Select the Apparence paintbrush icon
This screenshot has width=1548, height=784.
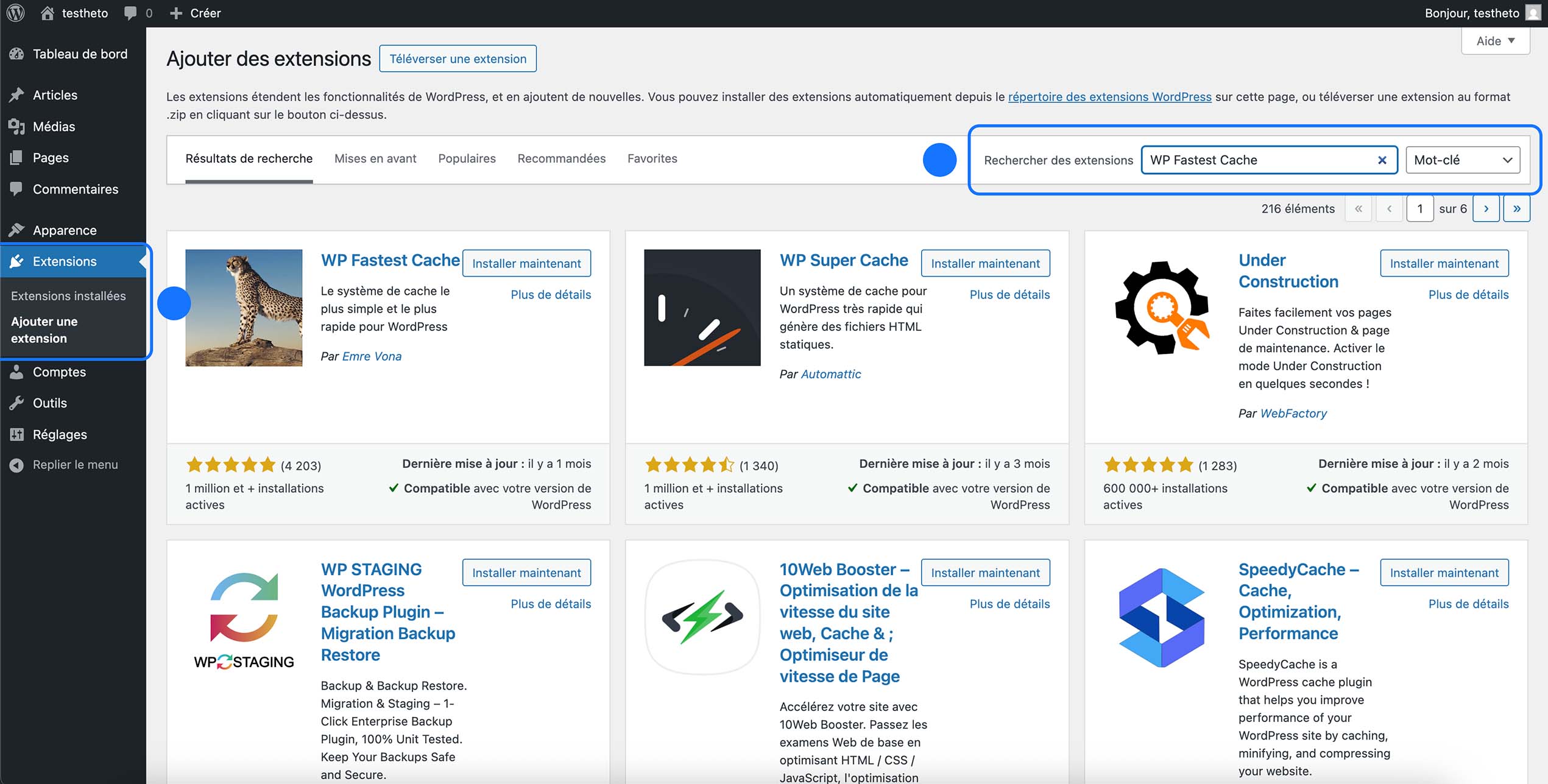click(16, 230)
